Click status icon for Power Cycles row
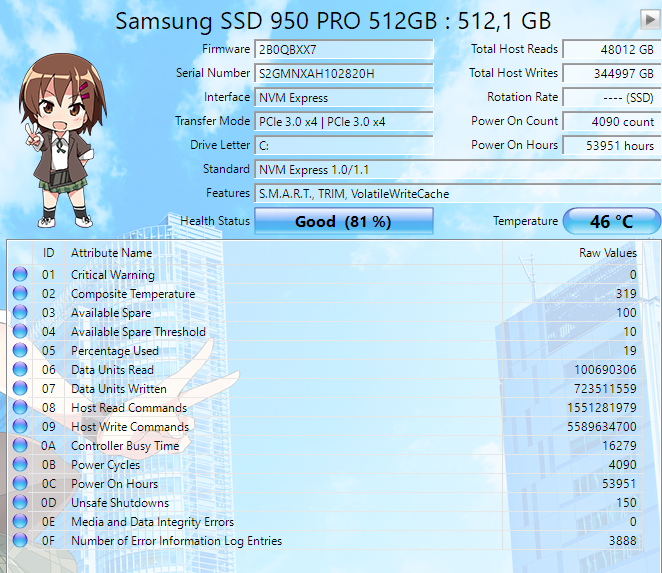Screen dimensions: 662x573 [20, 464]
